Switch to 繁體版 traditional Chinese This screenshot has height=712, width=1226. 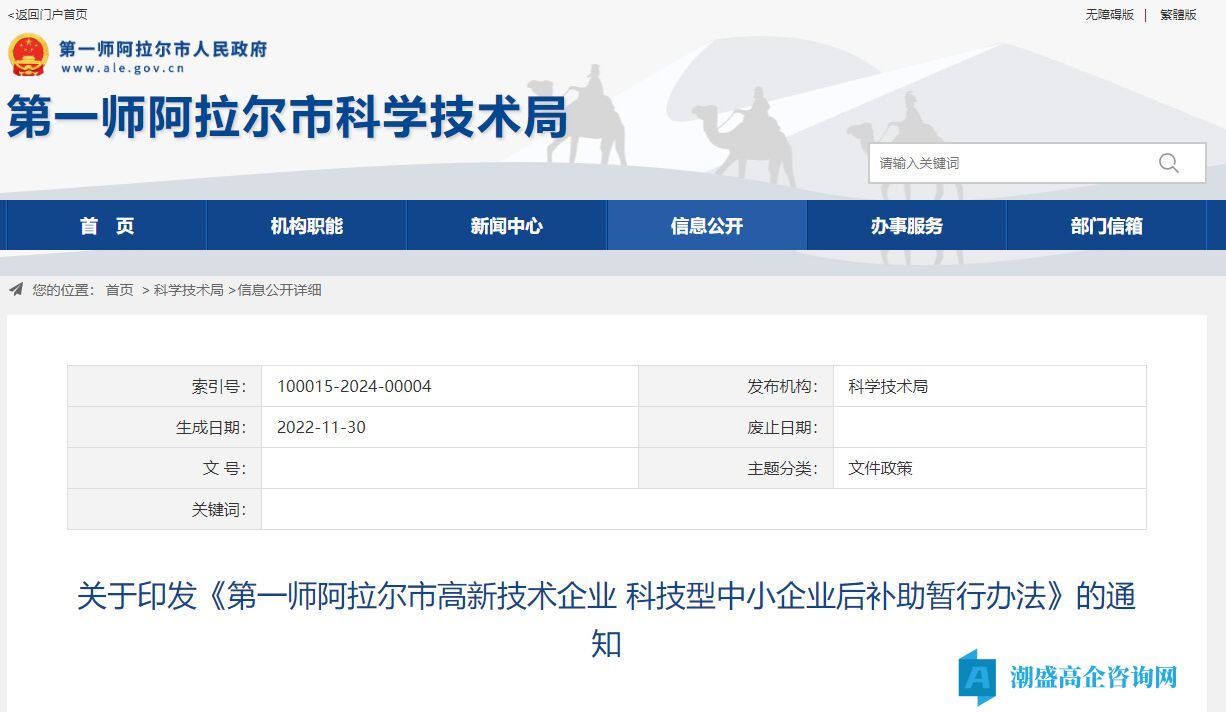click(x=1178, y=14)
